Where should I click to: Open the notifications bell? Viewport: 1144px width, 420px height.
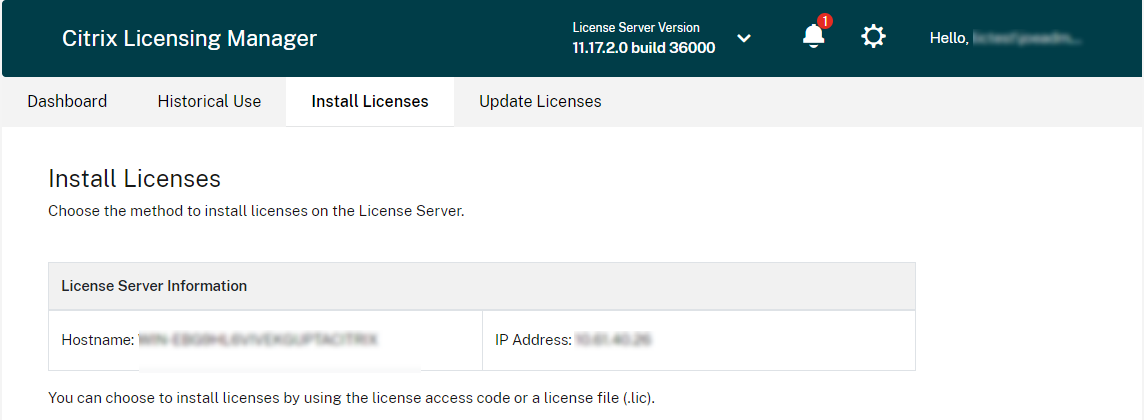(x=814, y=38)
